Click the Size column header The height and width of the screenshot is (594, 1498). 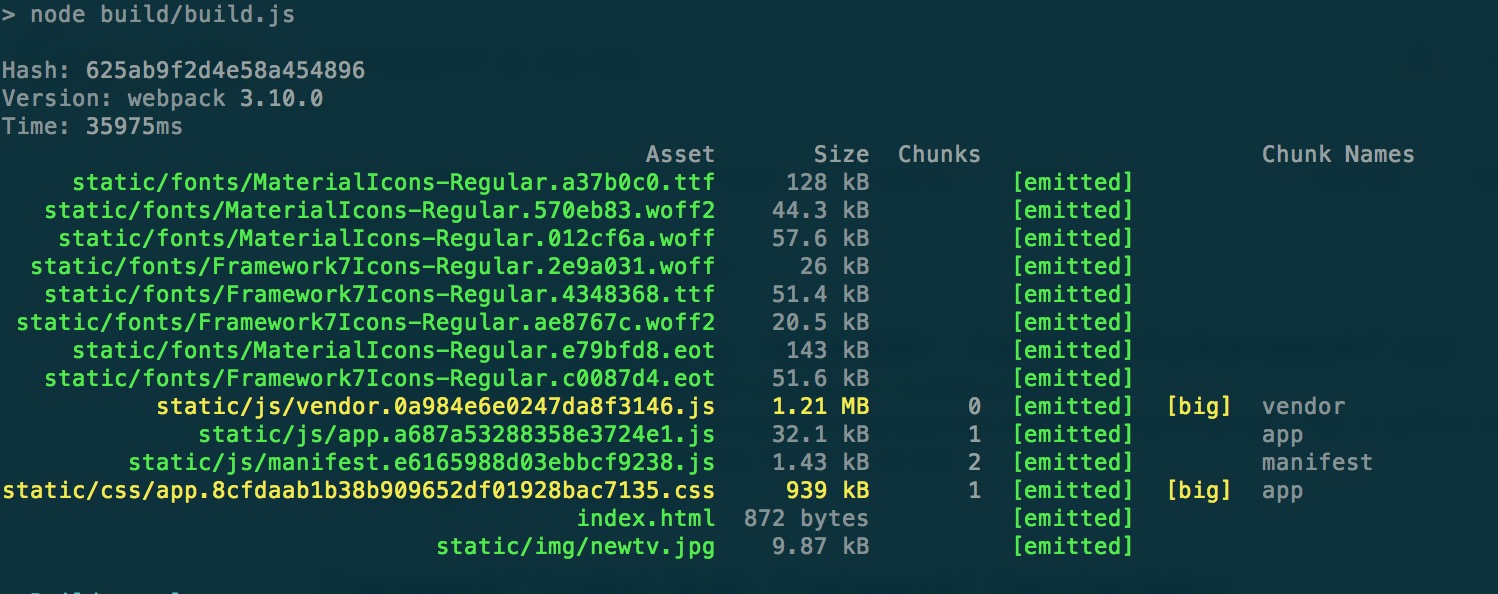[x=842, y=153]
